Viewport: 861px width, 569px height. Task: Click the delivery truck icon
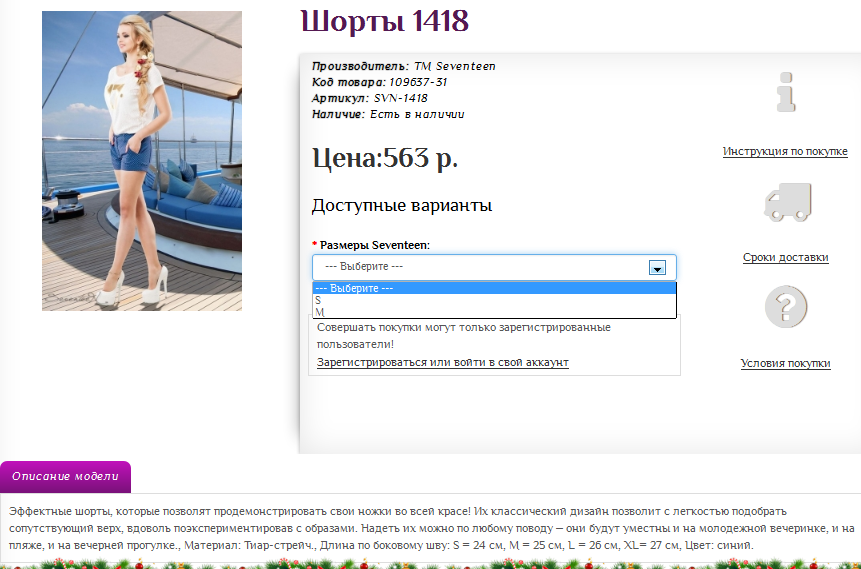[x=787, y=202]
